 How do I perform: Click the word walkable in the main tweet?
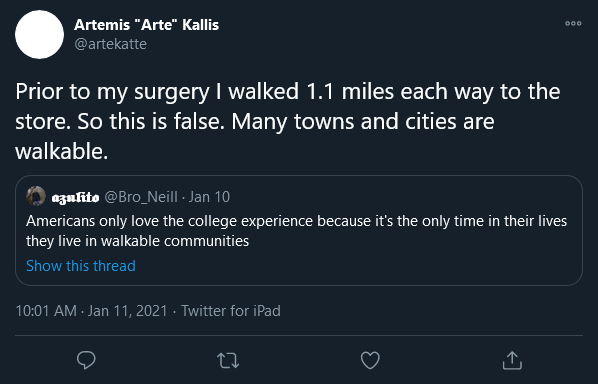(x=60, y=151)
